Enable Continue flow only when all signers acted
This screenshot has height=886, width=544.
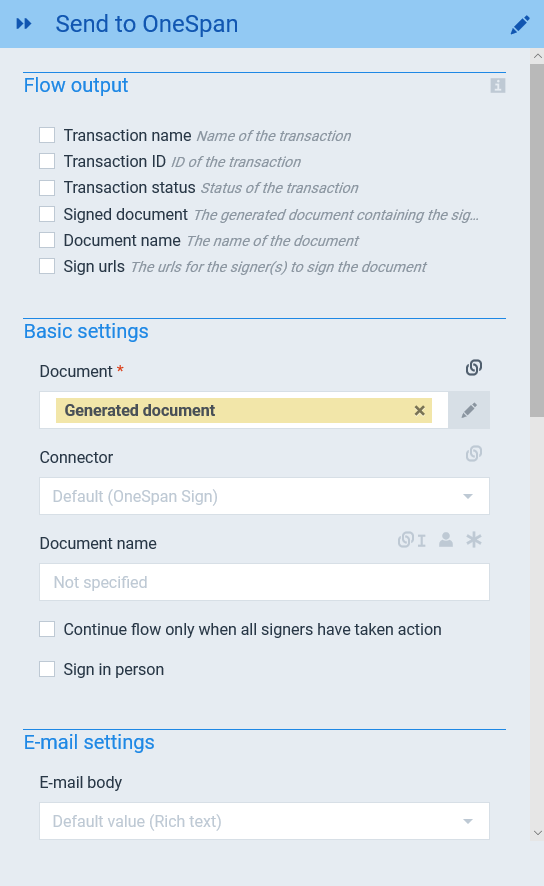click(47, 629)
